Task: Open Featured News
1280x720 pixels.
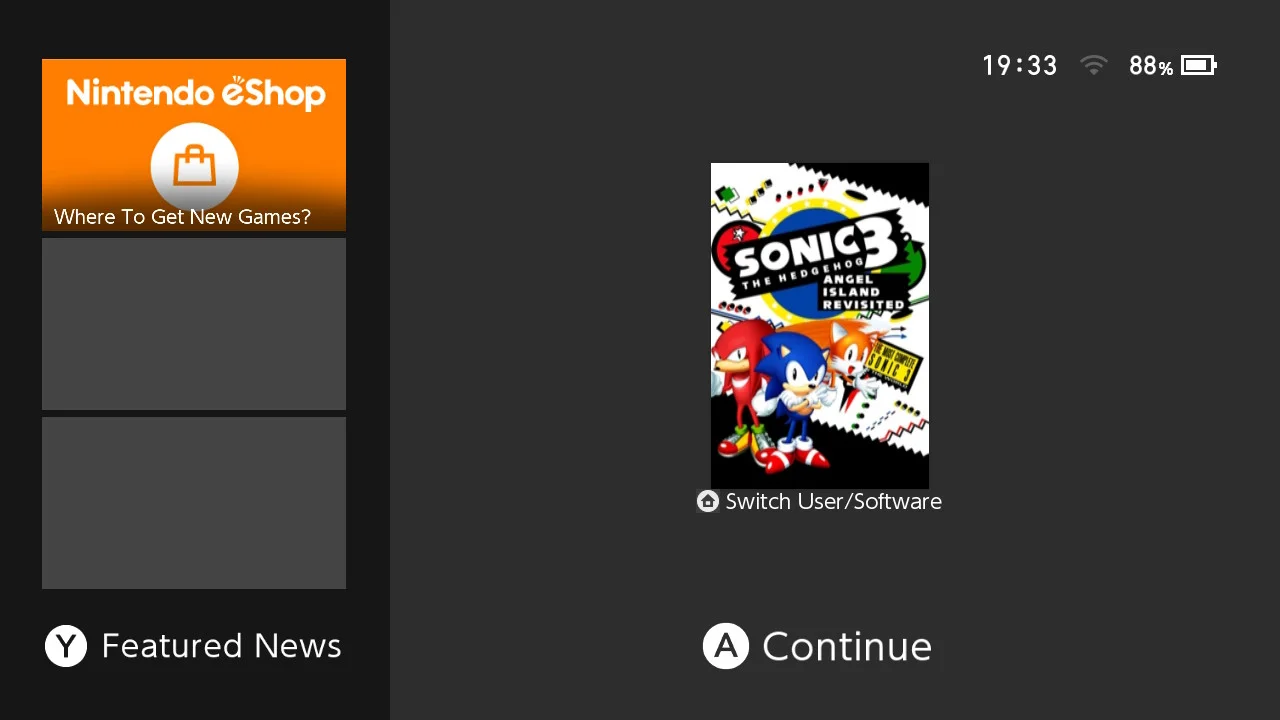Action: 221,646
